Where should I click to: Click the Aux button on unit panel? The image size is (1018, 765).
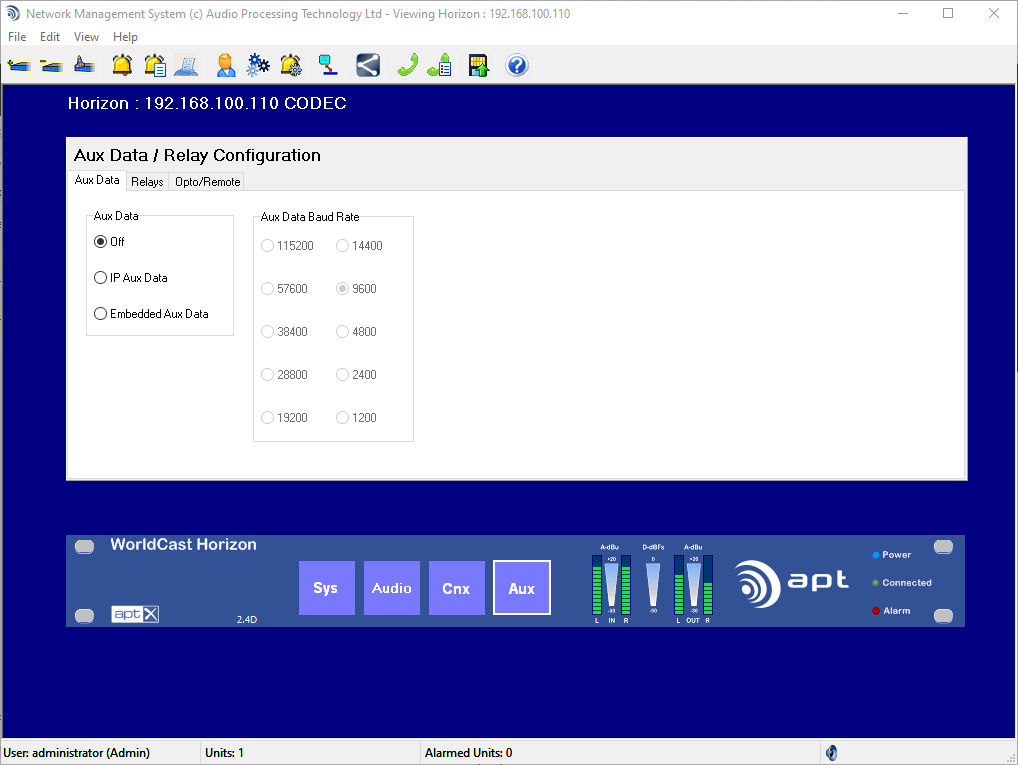click(522, 588)
